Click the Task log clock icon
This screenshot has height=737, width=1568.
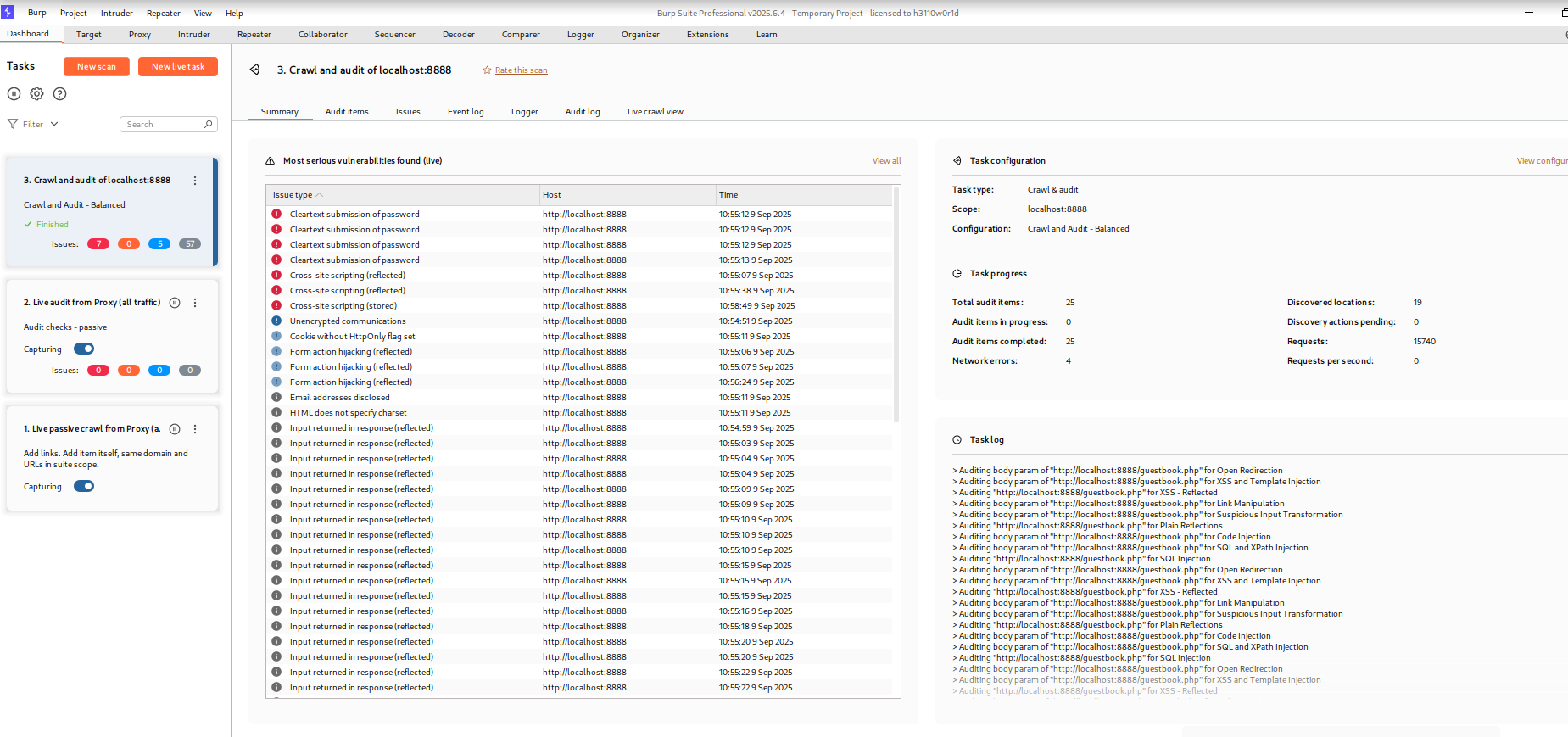pyautogui.click(x=957, y=439)
